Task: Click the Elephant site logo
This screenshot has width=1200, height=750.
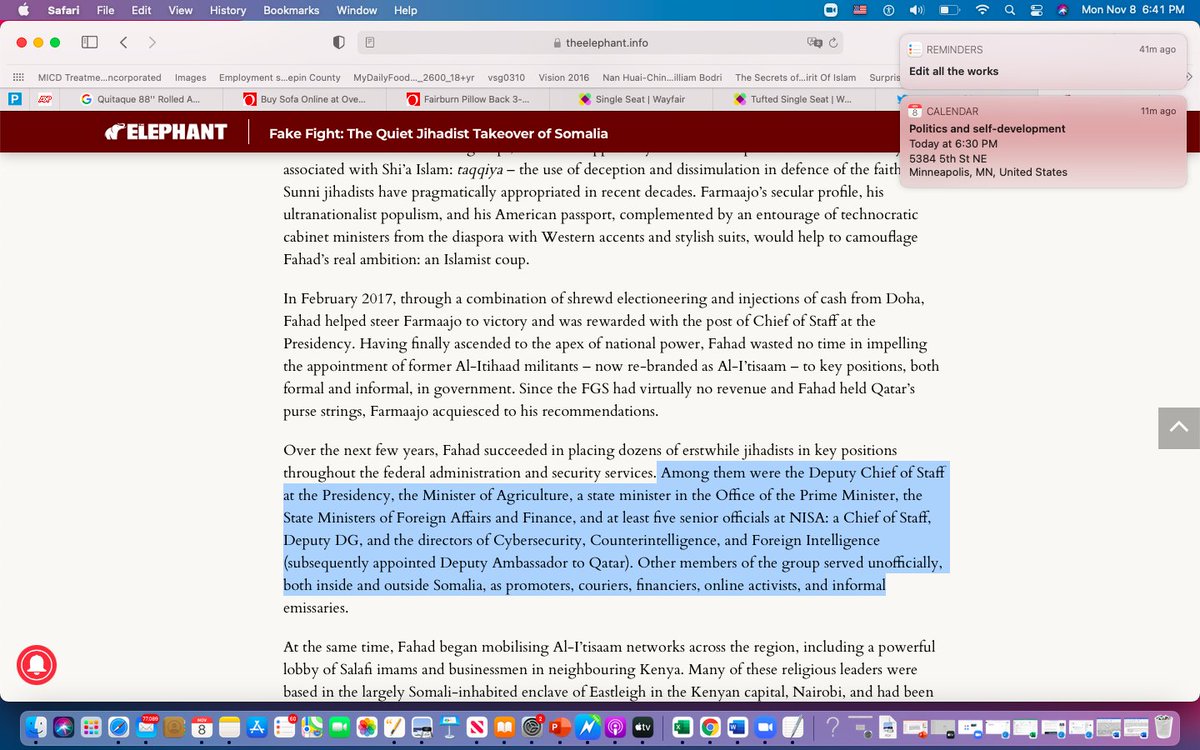Action: point(165,133)
